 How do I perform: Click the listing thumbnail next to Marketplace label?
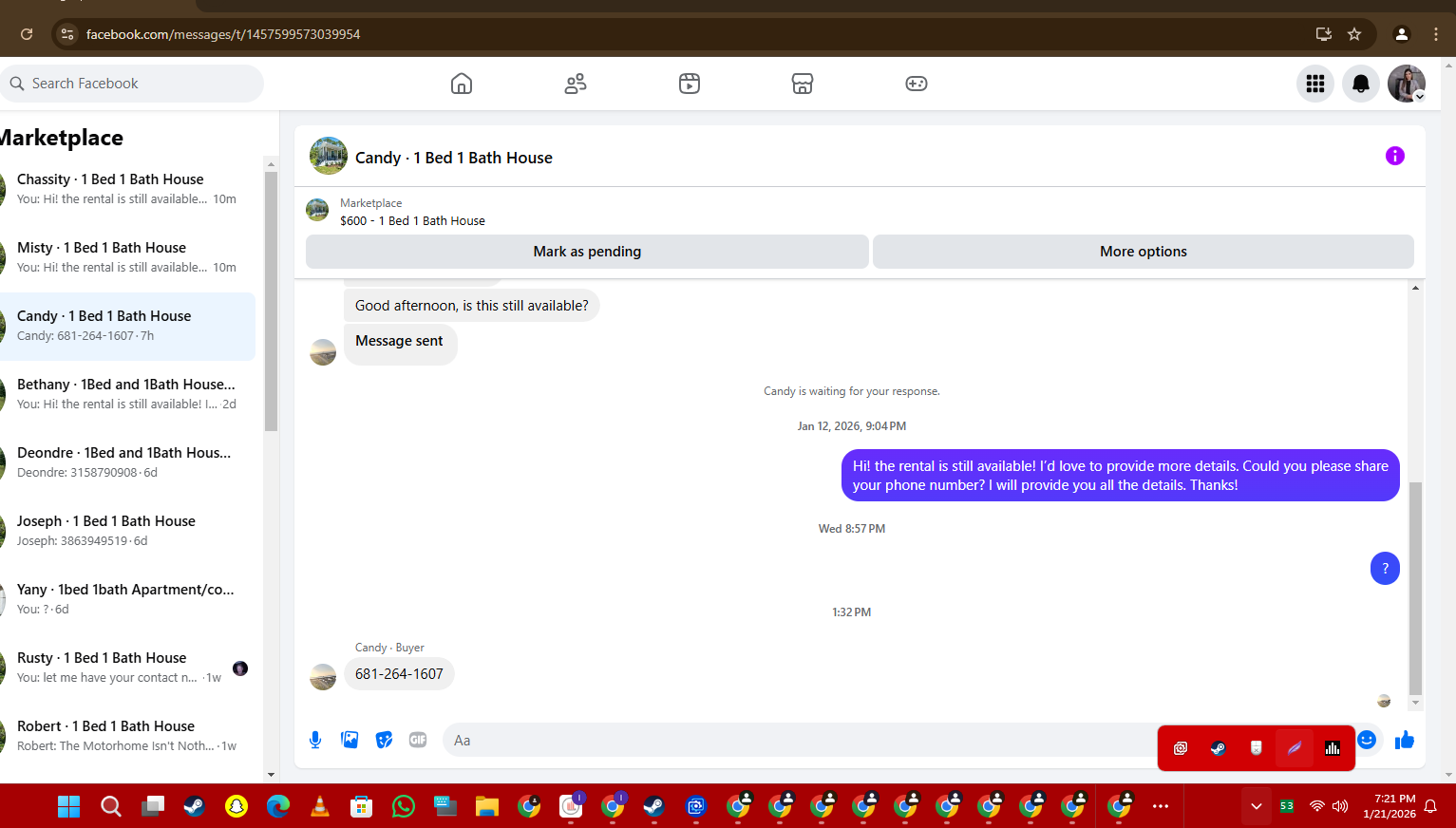pyautogui.click(x=317, y=210)
